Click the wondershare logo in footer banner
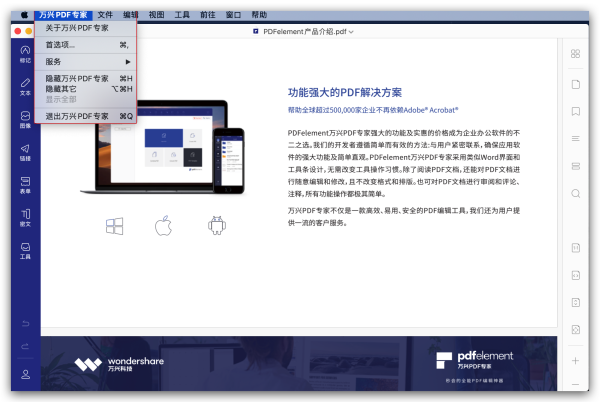Image resolution: width=600 pixels, height=402 pixels. click(x=119, y=364)
